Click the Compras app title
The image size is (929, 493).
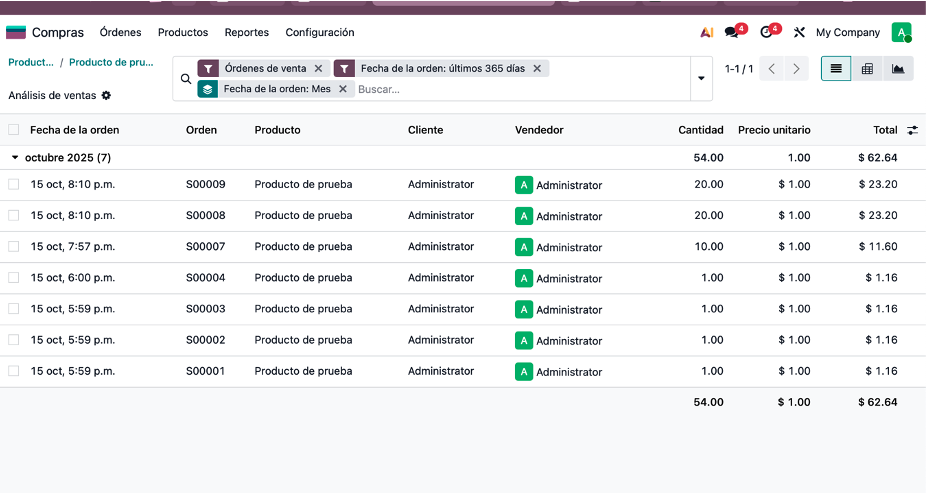coord(58,33)
